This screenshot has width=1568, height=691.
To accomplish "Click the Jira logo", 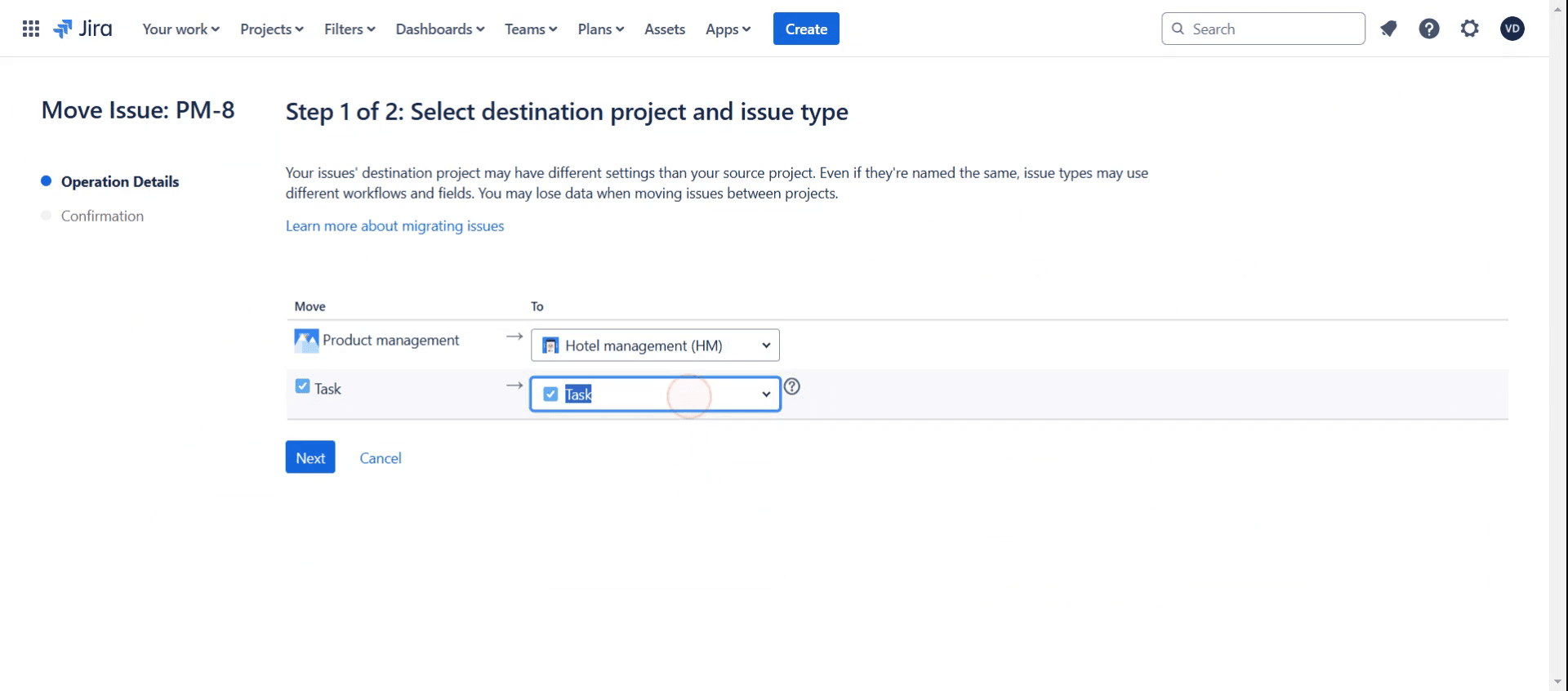I will (x=82, y=29).
